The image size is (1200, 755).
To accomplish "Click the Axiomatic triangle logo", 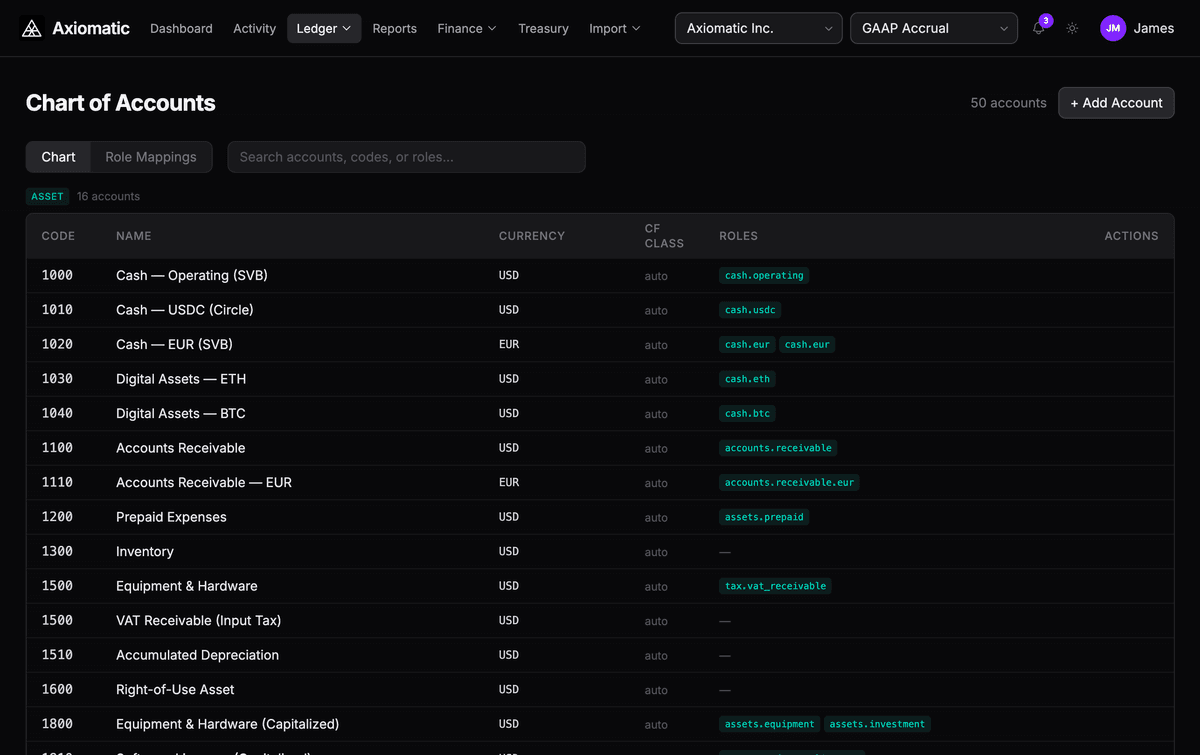I will pyautogui.click(x=29, y=28).
